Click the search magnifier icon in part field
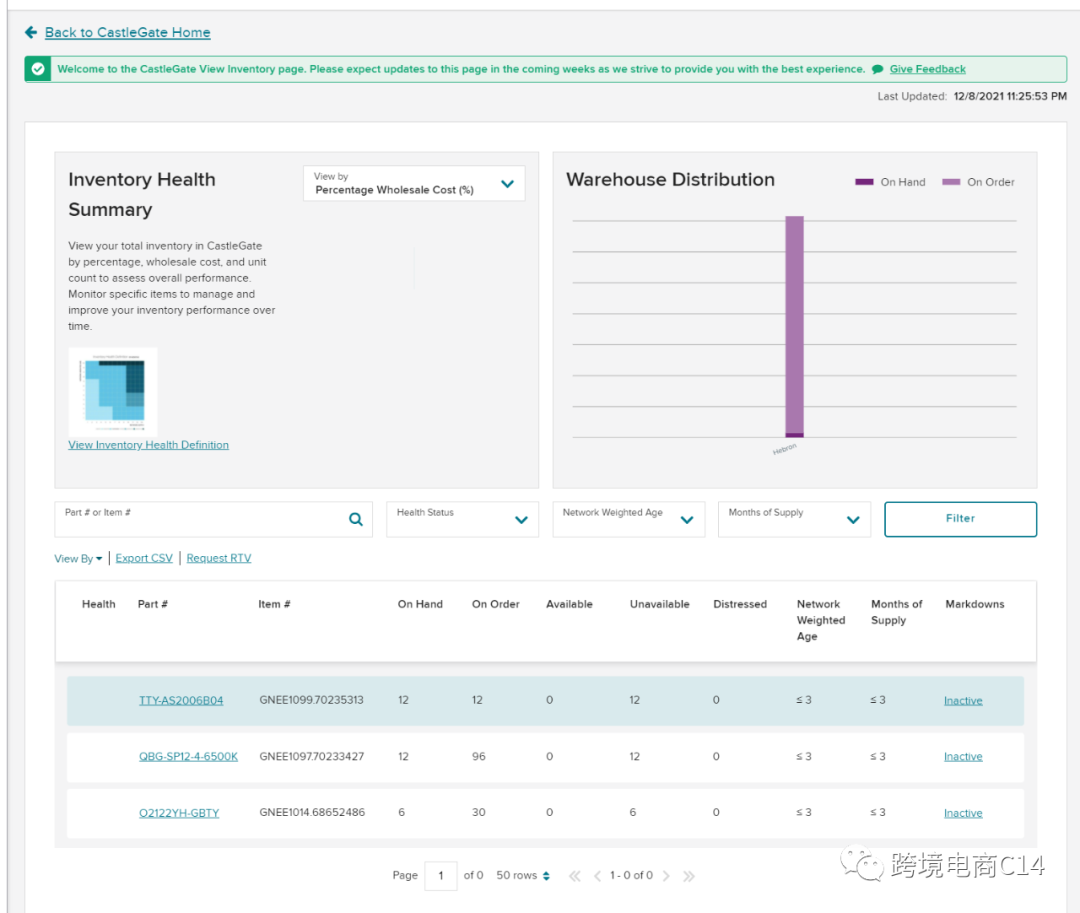The image size is (1080, 913). (356, 519)
